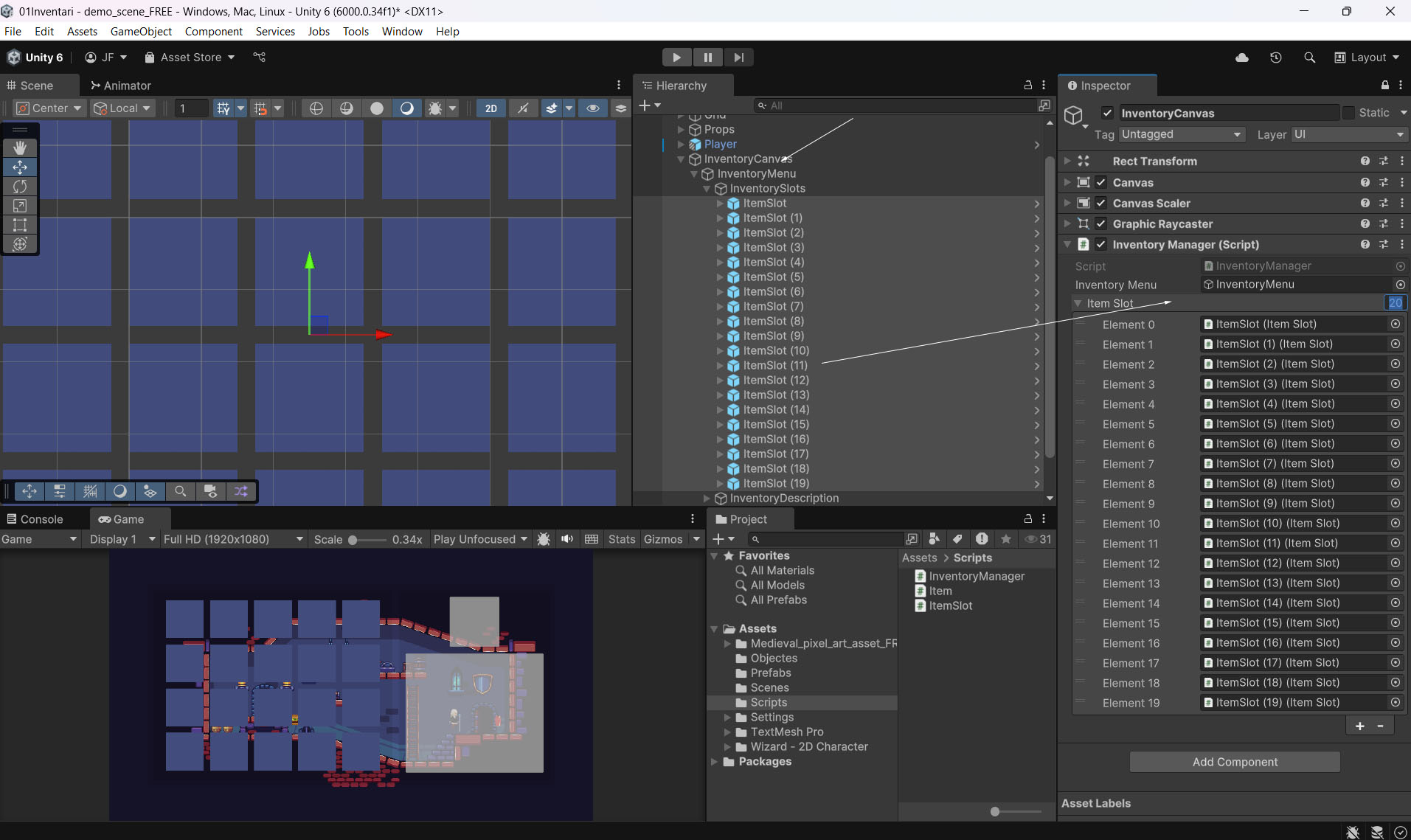Switch to the Animator tab

coord(120,86)
